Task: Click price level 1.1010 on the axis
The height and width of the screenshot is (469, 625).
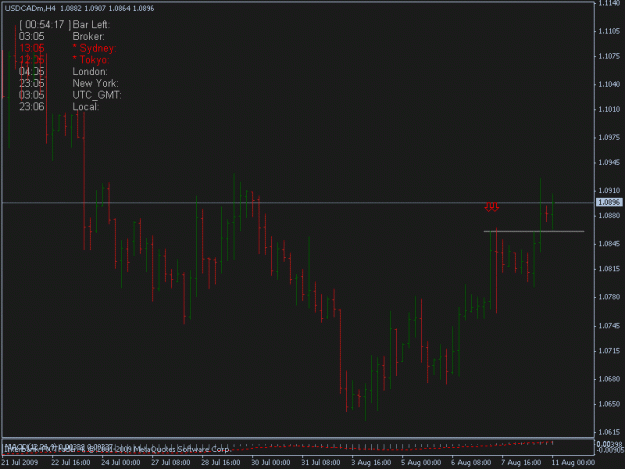Action: [609, 109]
